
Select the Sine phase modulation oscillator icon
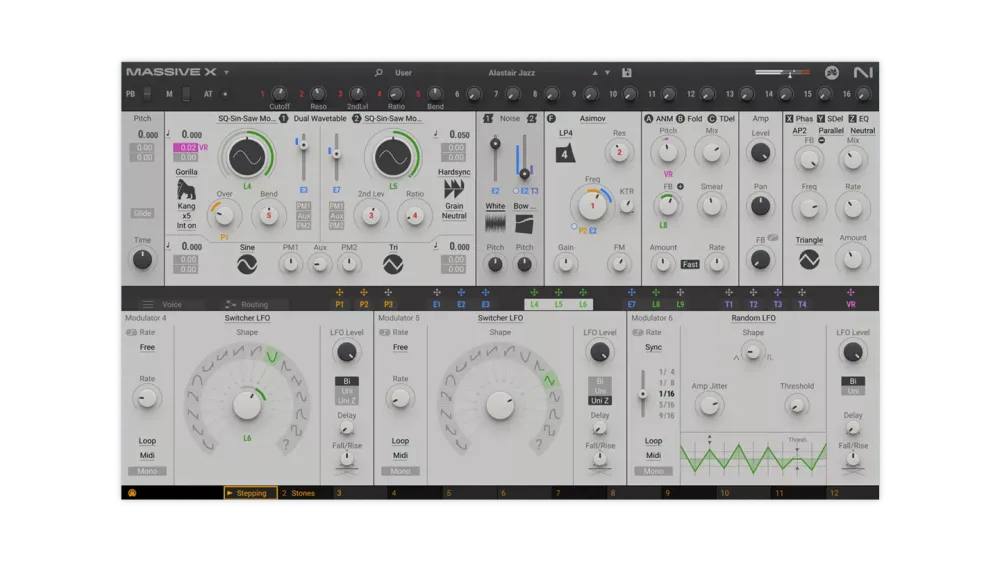(247, 264)
